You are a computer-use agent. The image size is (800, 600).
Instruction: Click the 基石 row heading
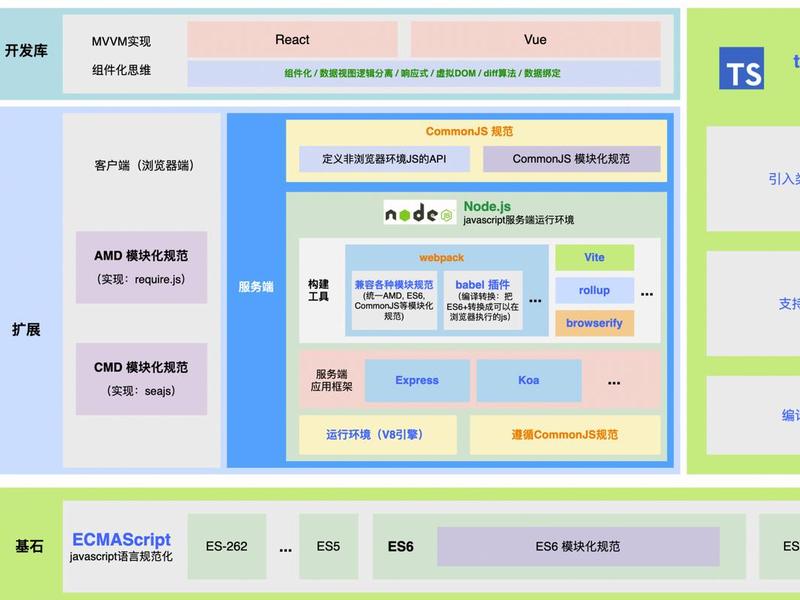29,546
